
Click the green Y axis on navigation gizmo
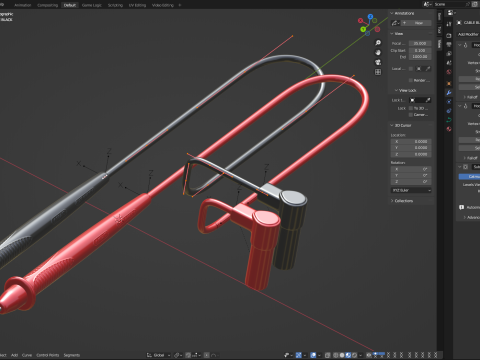(x=363, y=29)
